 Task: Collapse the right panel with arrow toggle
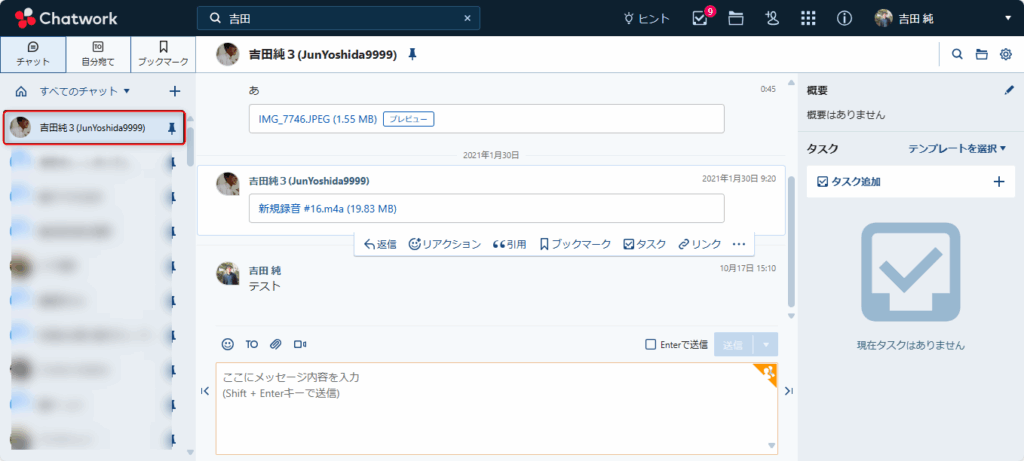point(788,391)
